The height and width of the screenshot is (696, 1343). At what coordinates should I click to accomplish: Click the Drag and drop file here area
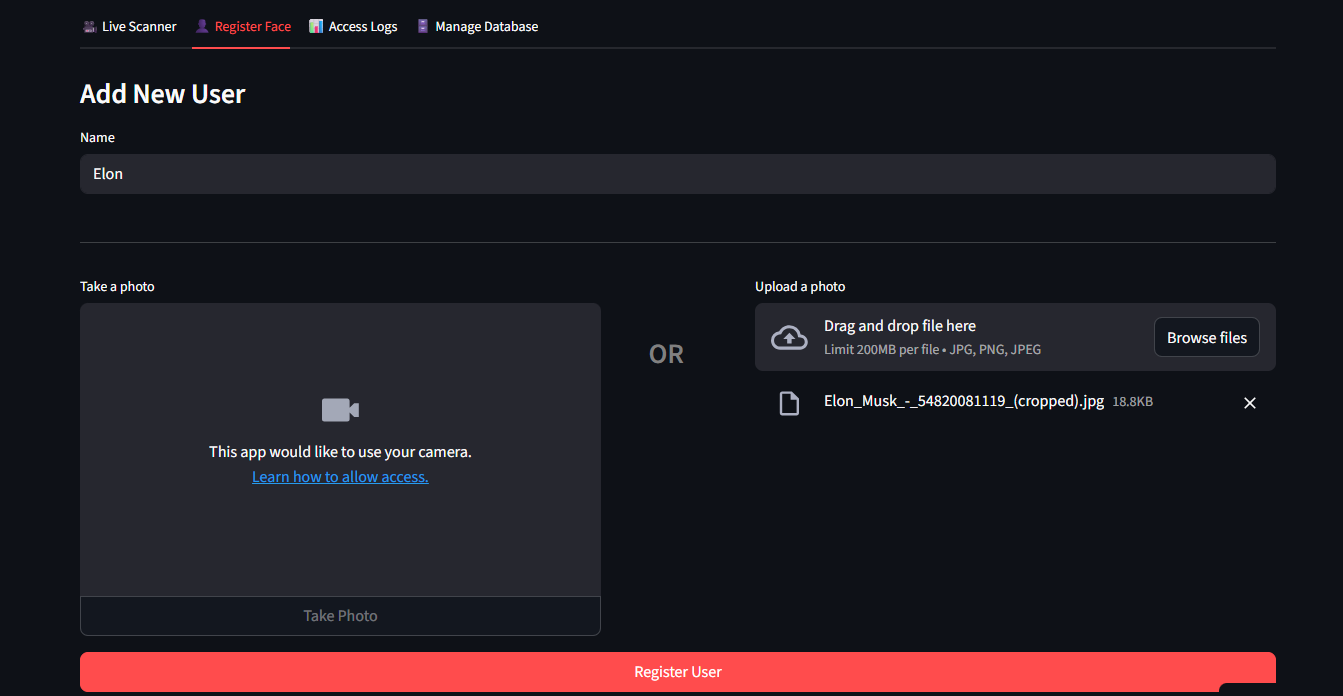click(x=1015, y=337)
